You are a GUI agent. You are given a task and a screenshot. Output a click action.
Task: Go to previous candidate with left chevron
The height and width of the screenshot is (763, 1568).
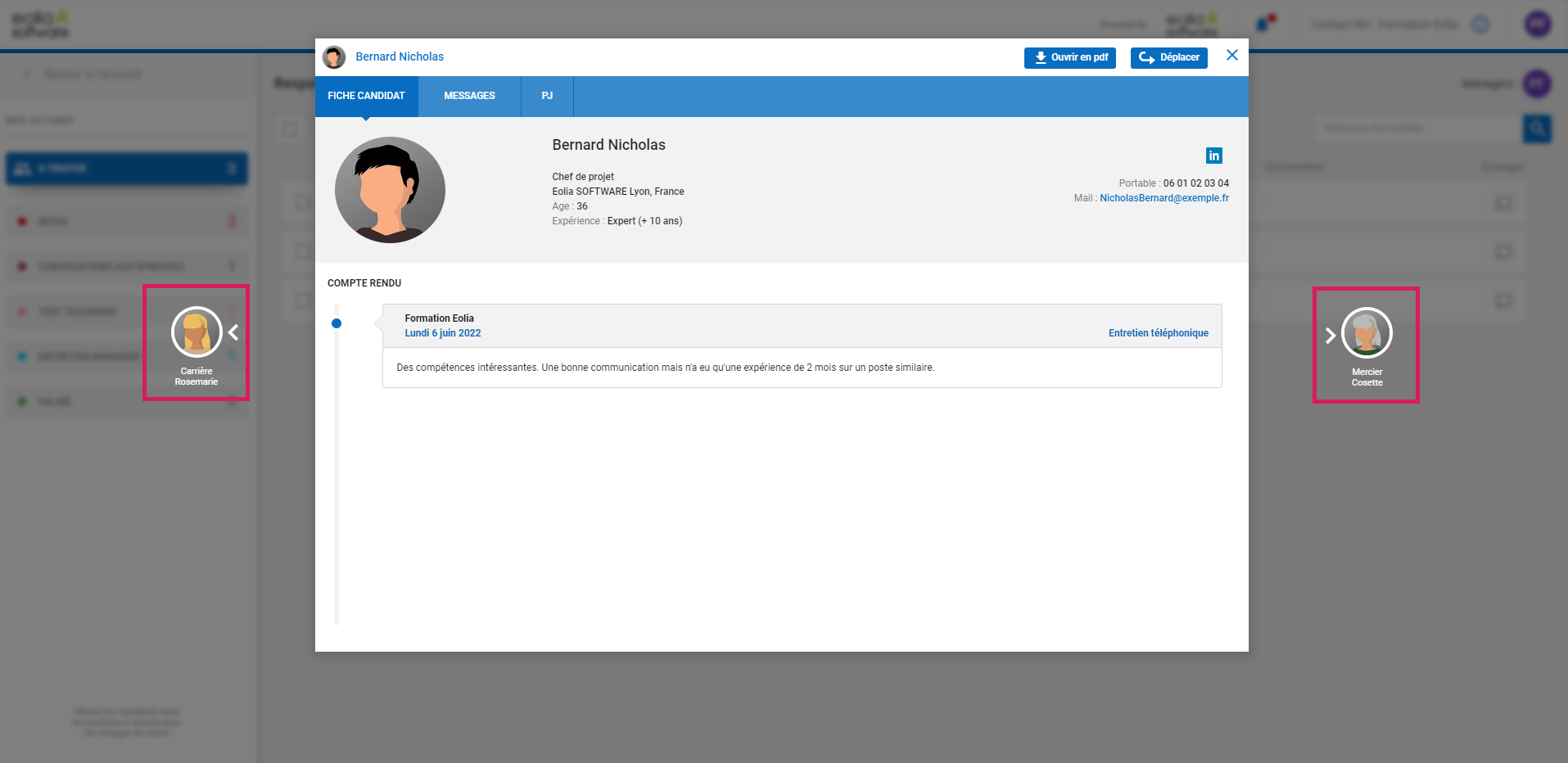pos(234,332)
